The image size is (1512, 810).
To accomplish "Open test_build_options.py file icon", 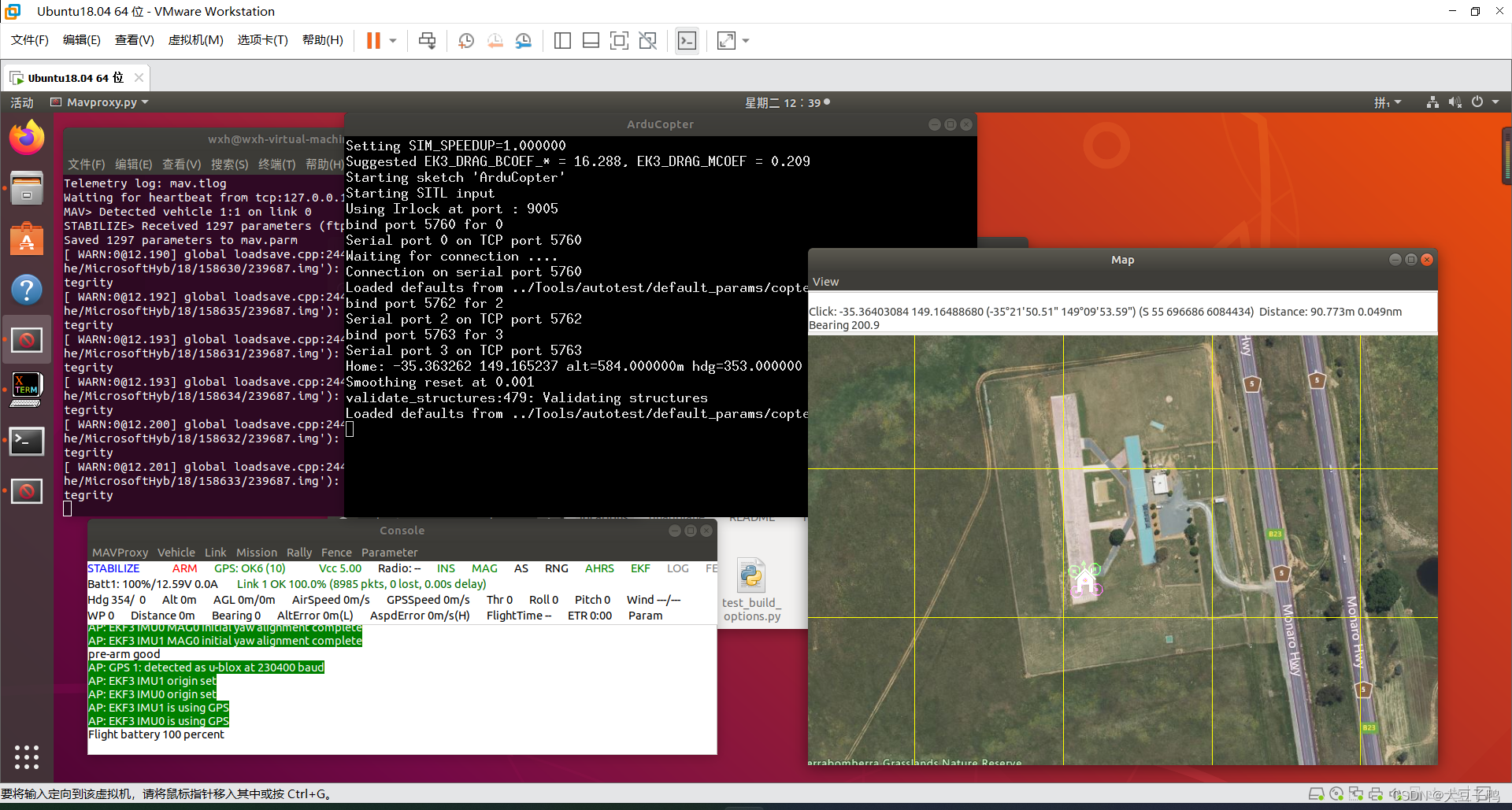I will point(752,590).
